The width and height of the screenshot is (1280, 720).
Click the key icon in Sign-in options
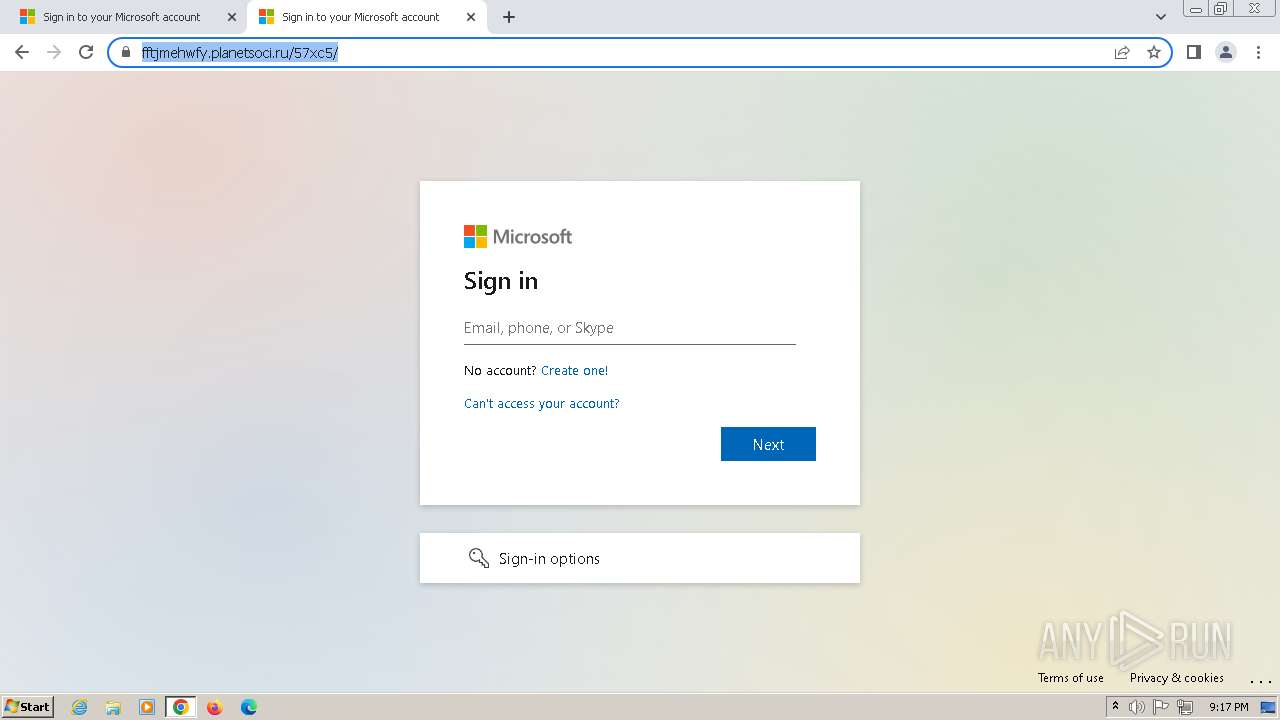[479, 558]
